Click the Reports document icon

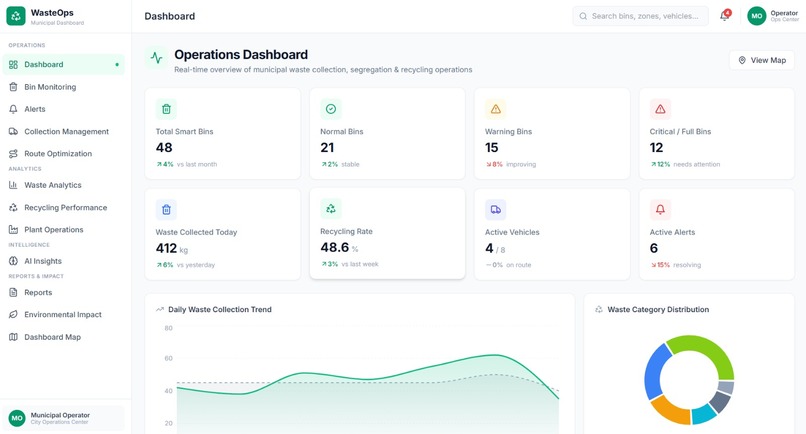(x=13, y=293)
